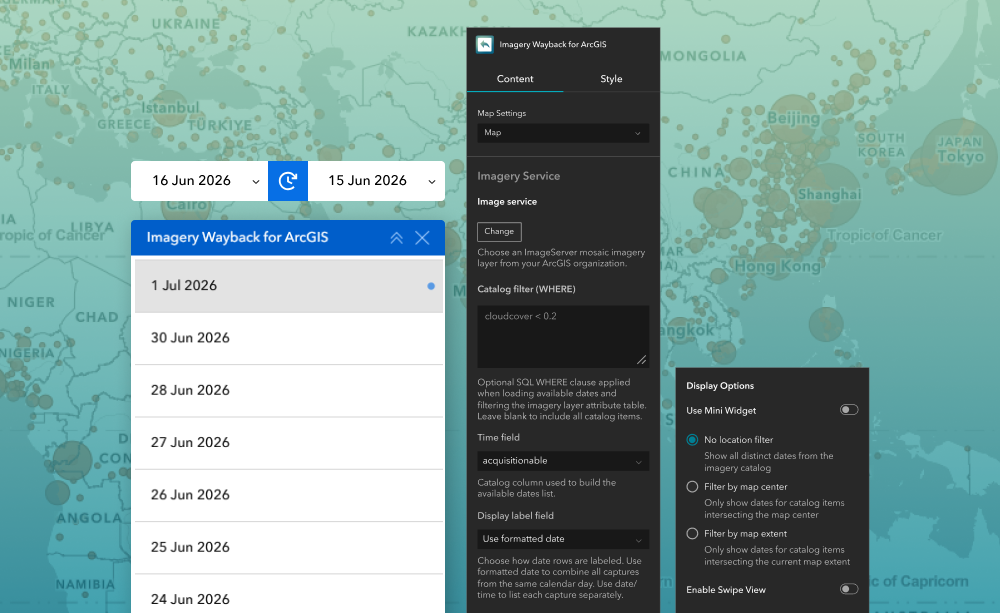Screen dimensions: 1000x613
Task: Select the 1 Jul 2026 date row
Action: pyautogui.click(x=289, y=286)
